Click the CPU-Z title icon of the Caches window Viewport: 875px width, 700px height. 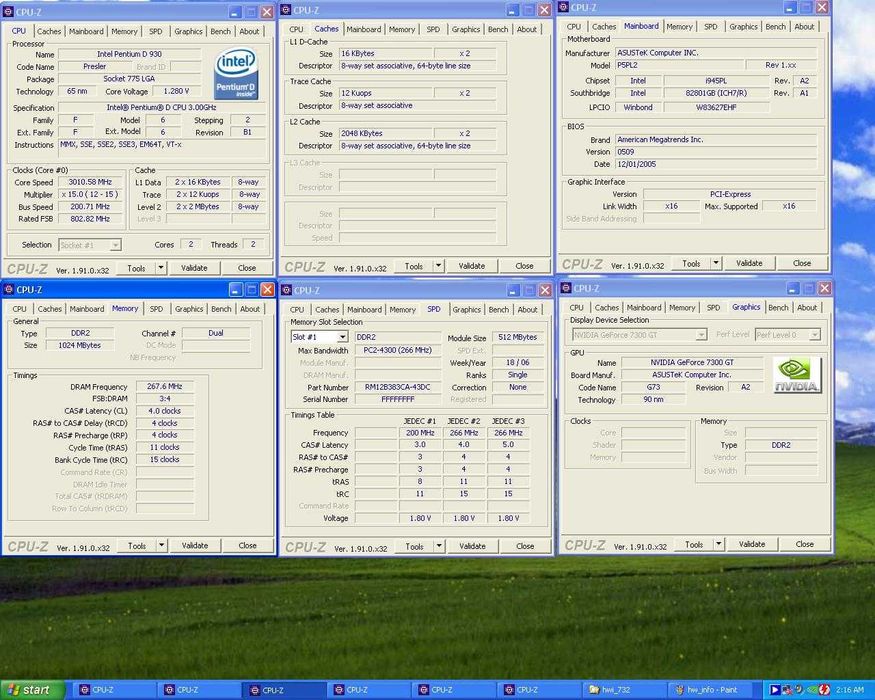pos(286,9)
